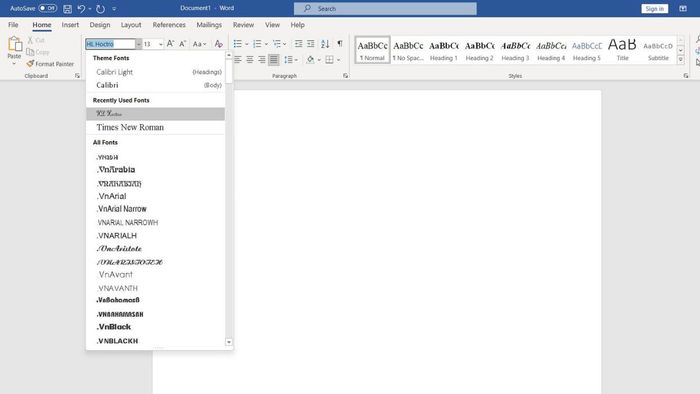Viewport: 700px width, 394px height.
Task: Click font list scroll down arrow
Action: [229, 342]
